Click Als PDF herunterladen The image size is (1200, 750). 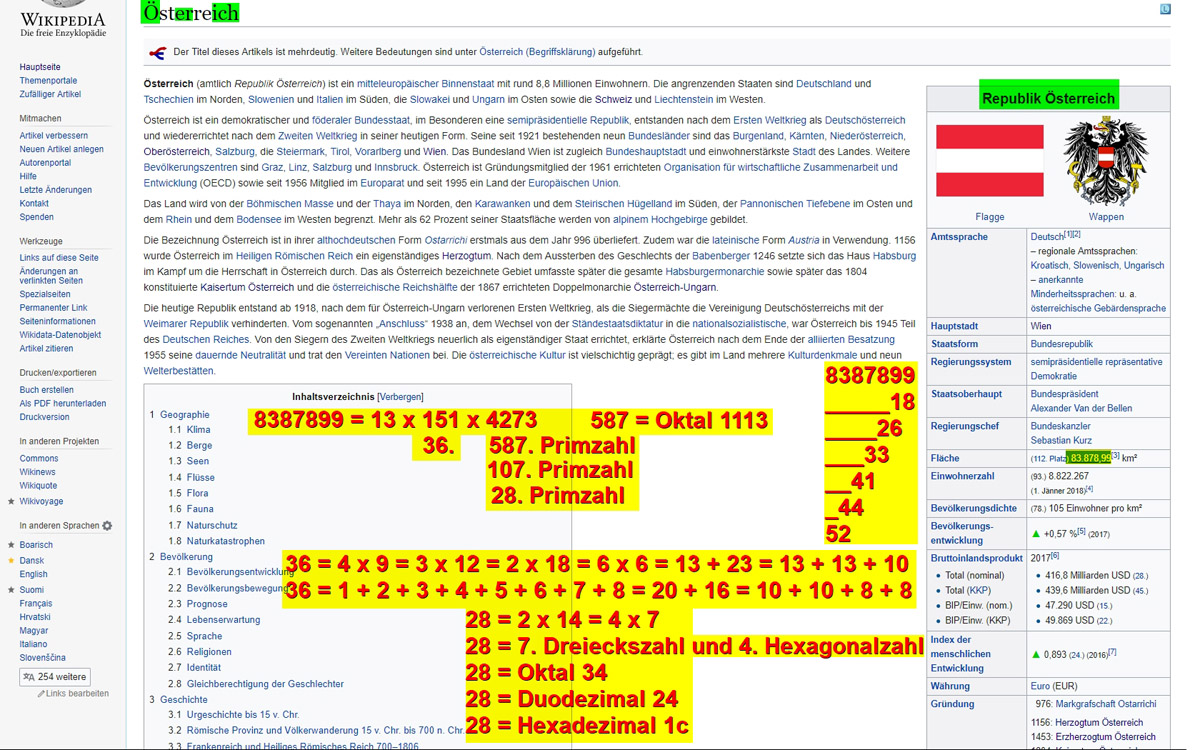point(63,404)
